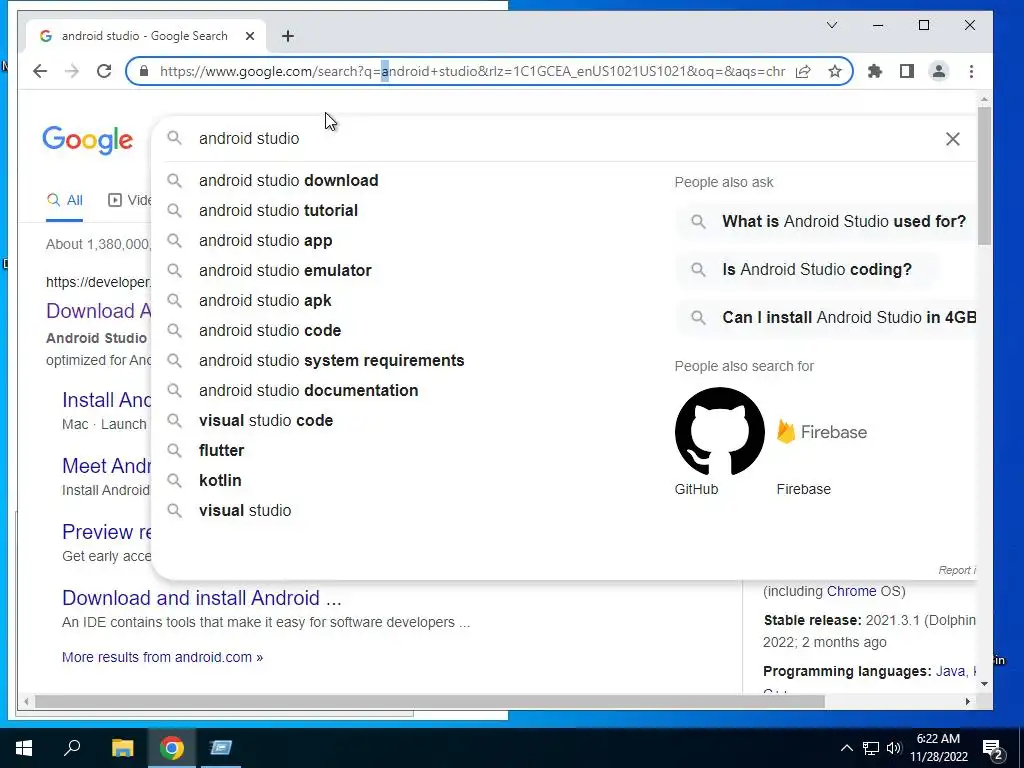Switch to the All results tab
The width and height of the screenshot is (1024, 768).
[x=65, y=200]
